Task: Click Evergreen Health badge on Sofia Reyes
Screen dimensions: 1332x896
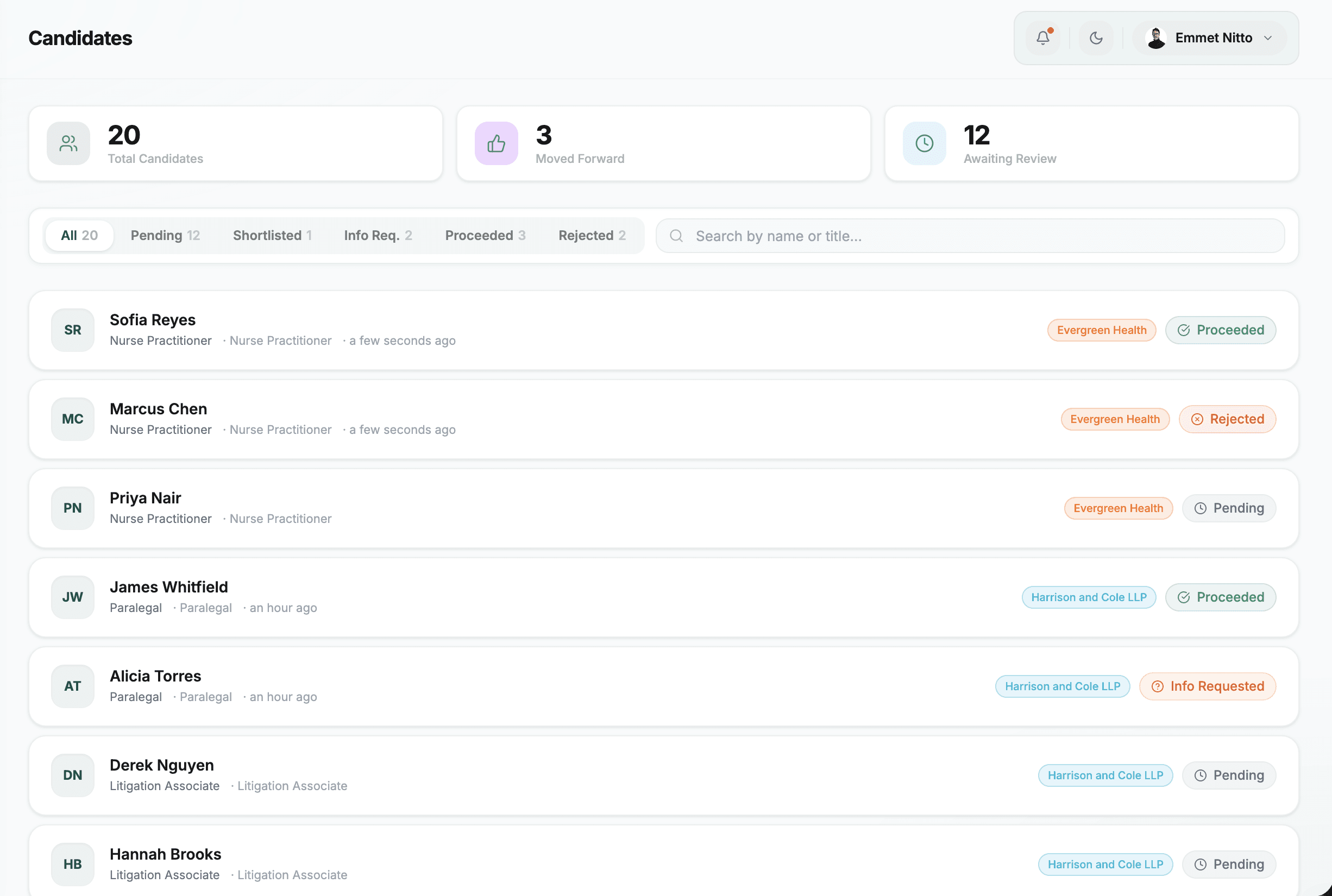Action: [1102, 330]
